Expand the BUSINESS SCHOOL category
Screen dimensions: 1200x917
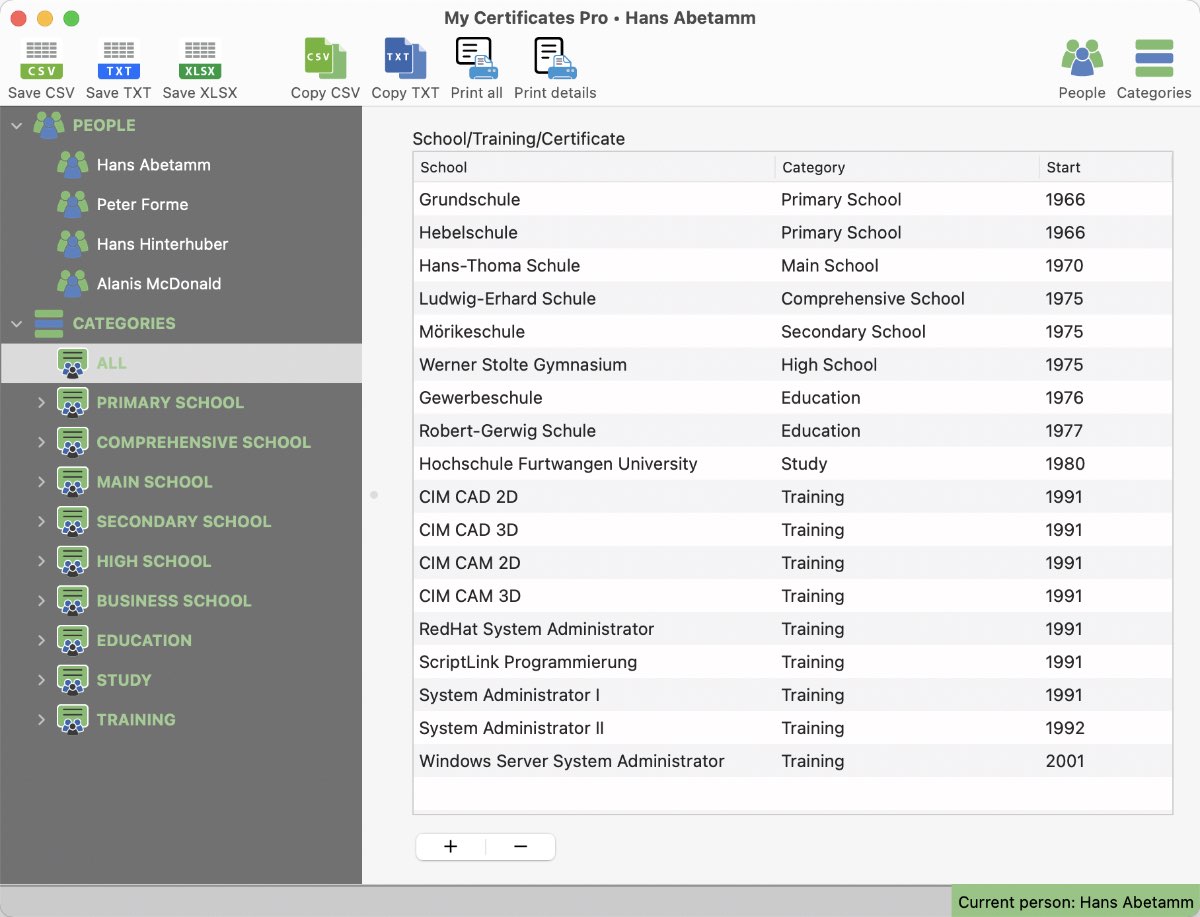(x=41, y=601)
